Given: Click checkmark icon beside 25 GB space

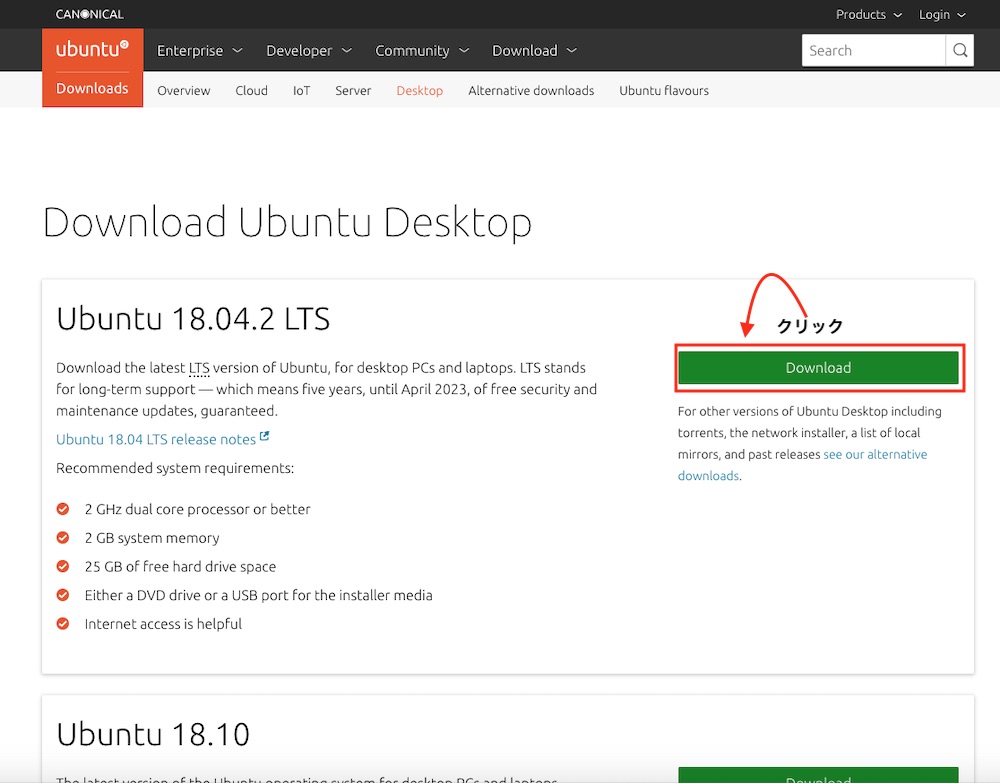Looking at the screenshot, I should [62, 566].
